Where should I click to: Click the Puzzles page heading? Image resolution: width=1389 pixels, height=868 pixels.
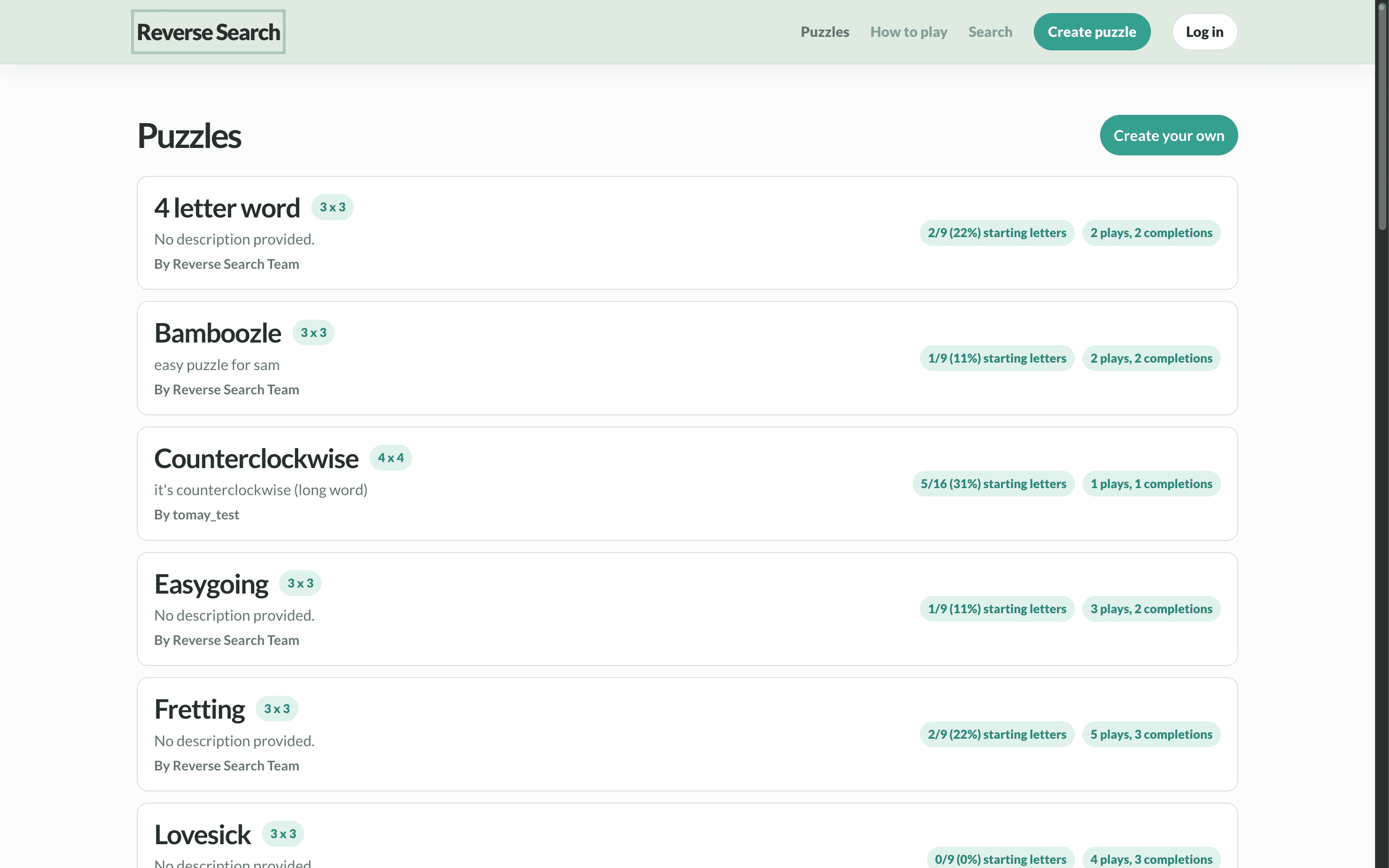tap(189, 137)
